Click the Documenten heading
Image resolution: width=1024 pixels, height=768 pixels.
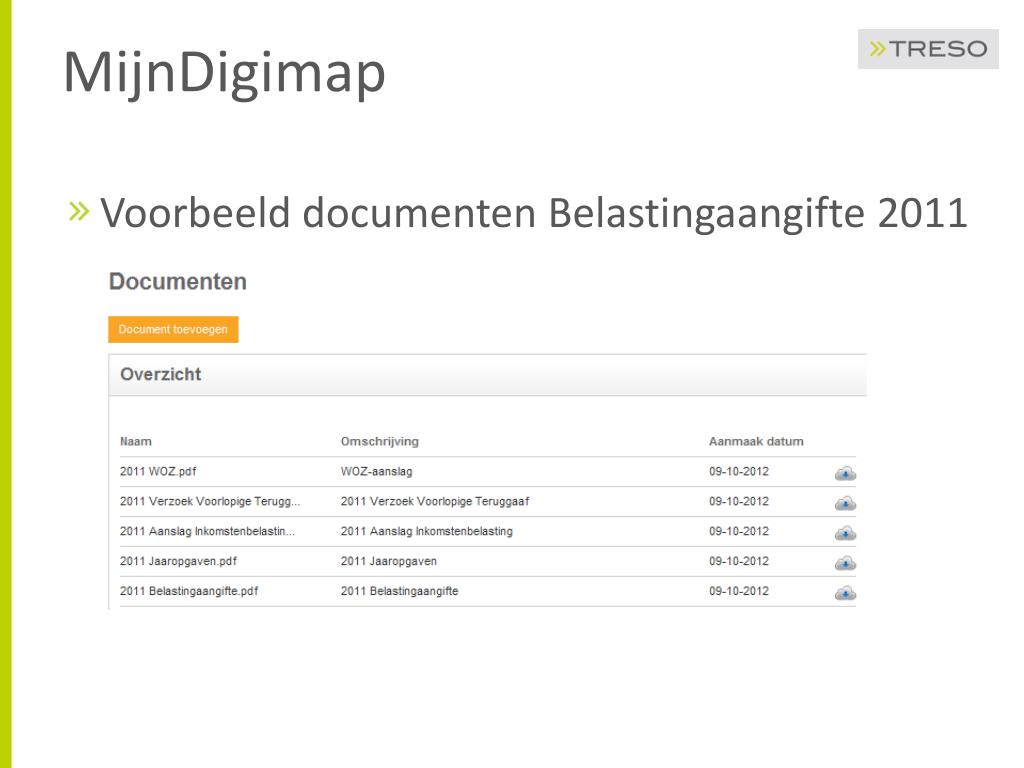coord(178,281)
